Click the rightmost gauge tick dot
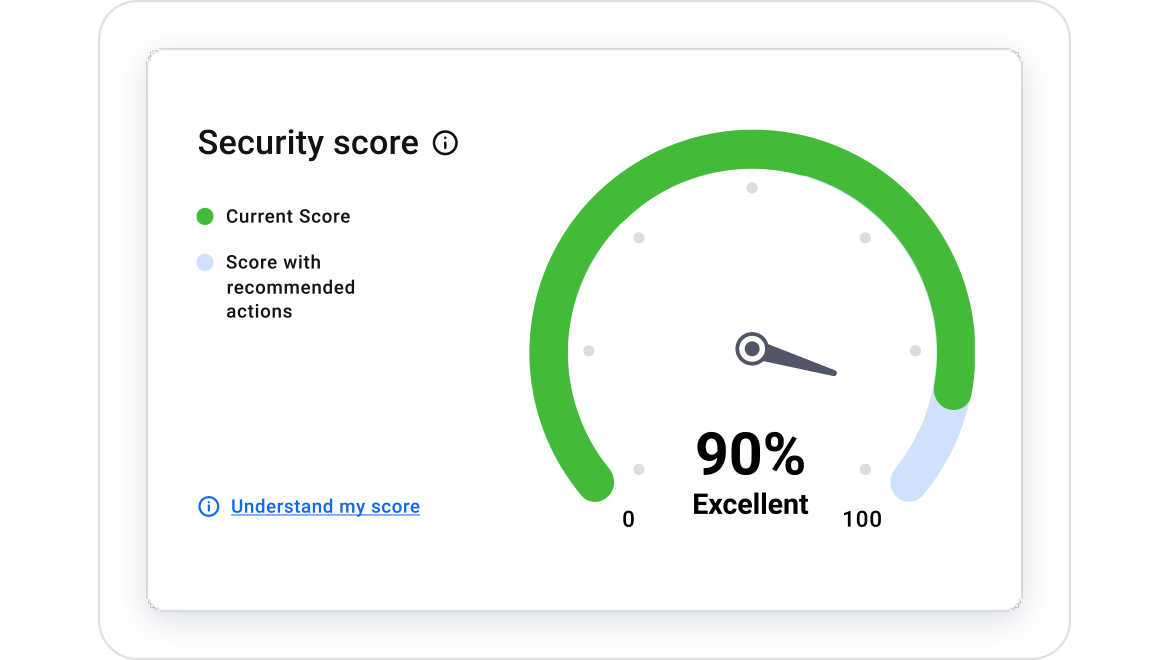 click(x=916, y=351)
